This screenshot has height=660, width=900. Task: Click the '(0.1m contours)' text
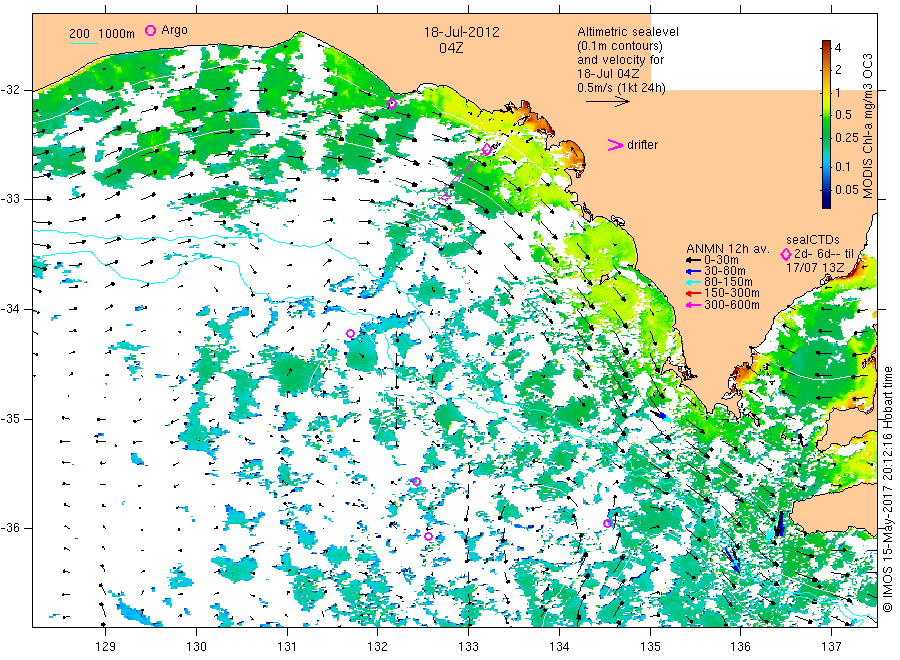620,46
